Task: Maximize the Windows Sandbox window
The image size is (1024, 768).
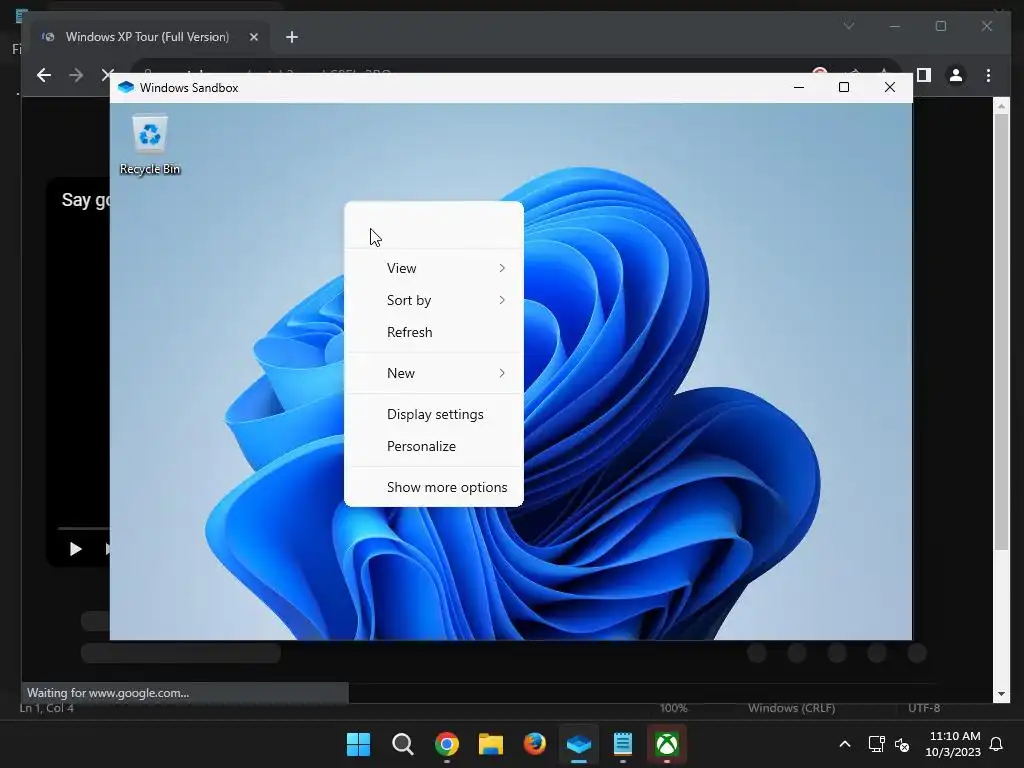Action: coord(844,88)
